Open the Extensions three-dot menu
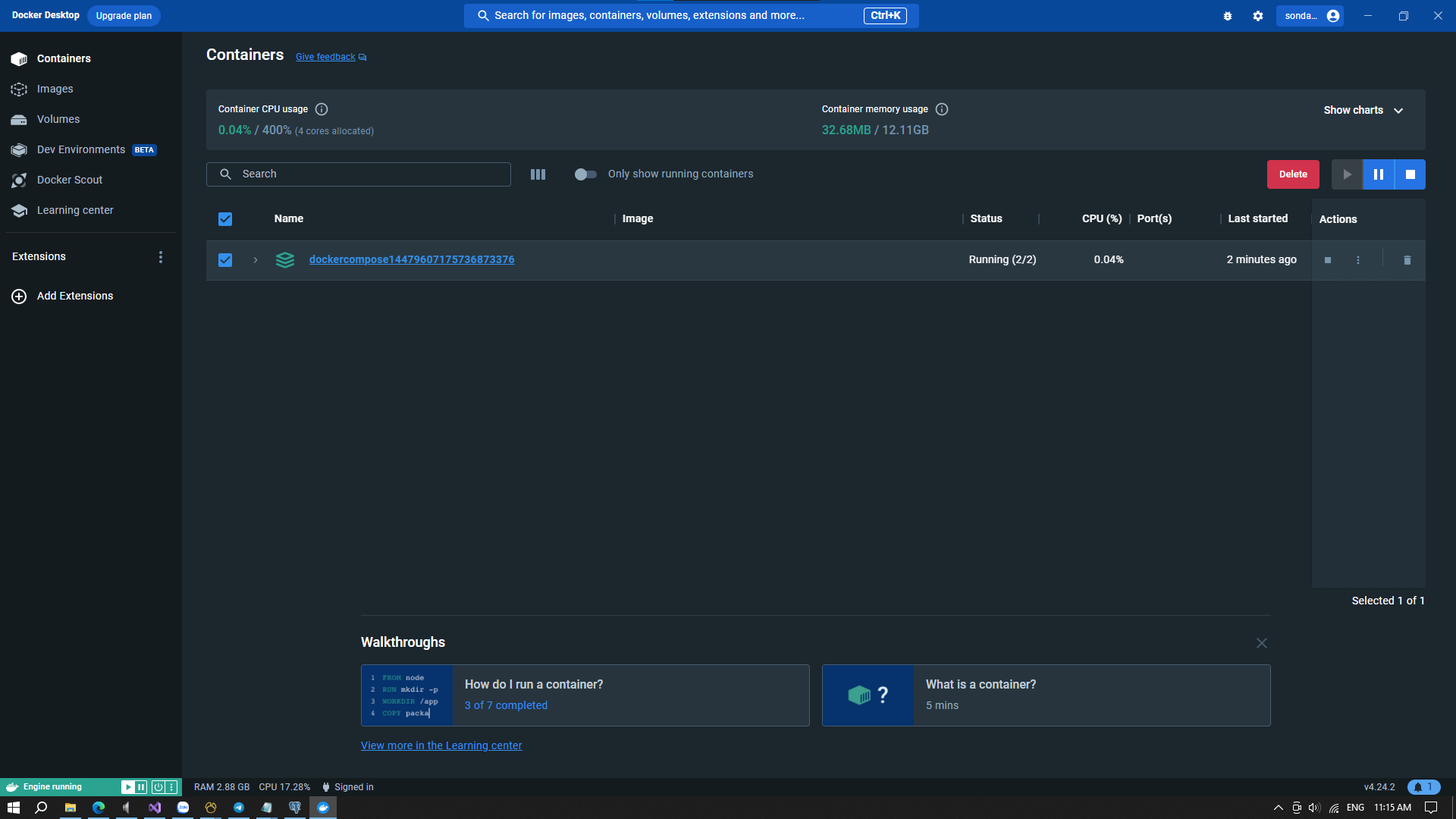Screen dimensions: 1456x819 pyautogui.click(x=160, y=257)
